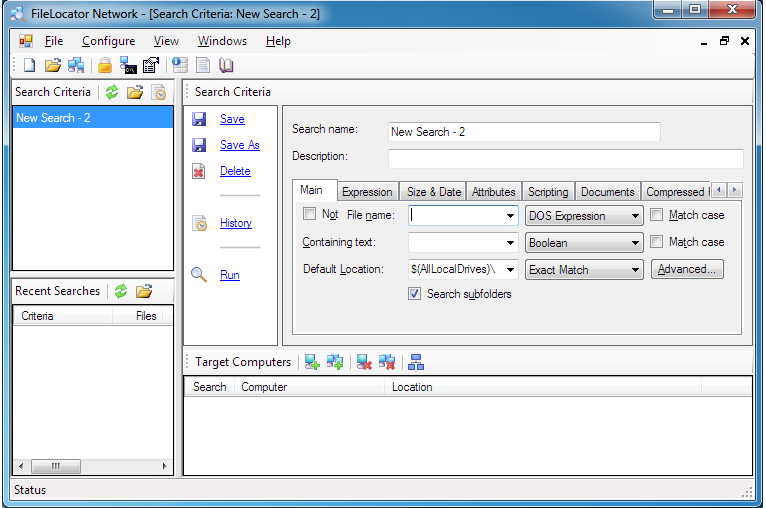
Task: Click the document with clock icon in Search Criteria header
Action: point(159,92)
